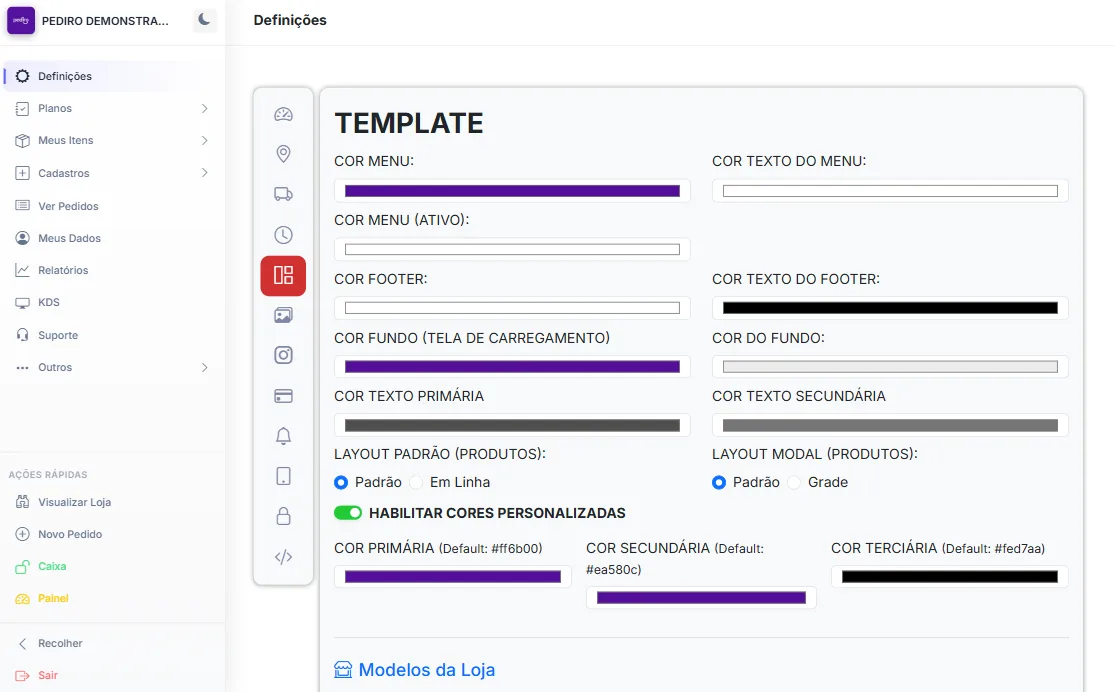Open the notifications bell settings tab

(x=283, y=436)
